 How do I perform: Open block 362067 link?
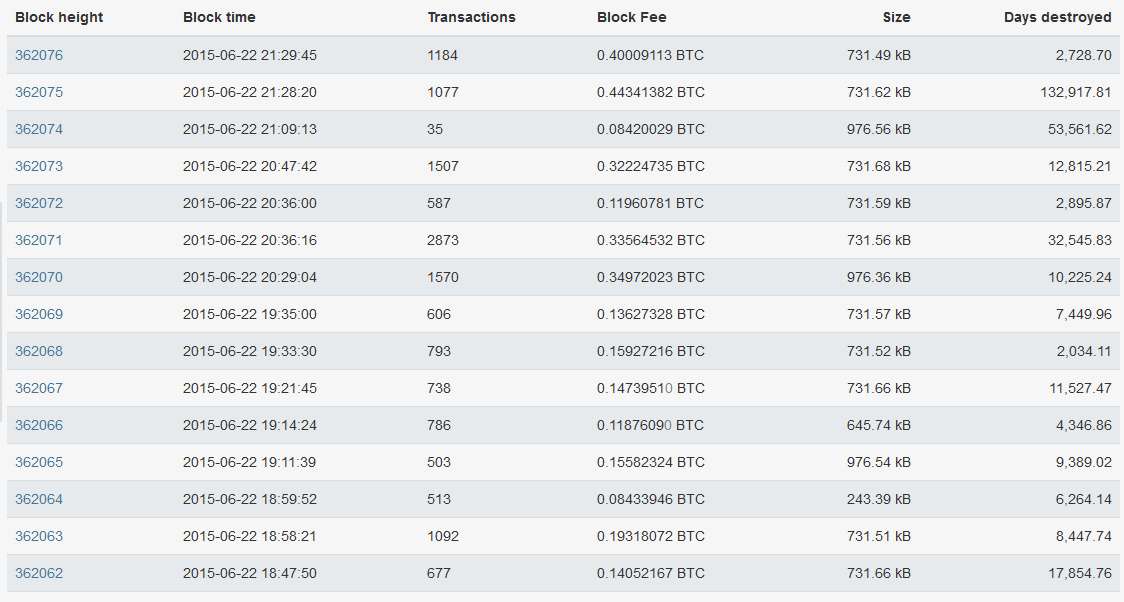coord(39,388)
